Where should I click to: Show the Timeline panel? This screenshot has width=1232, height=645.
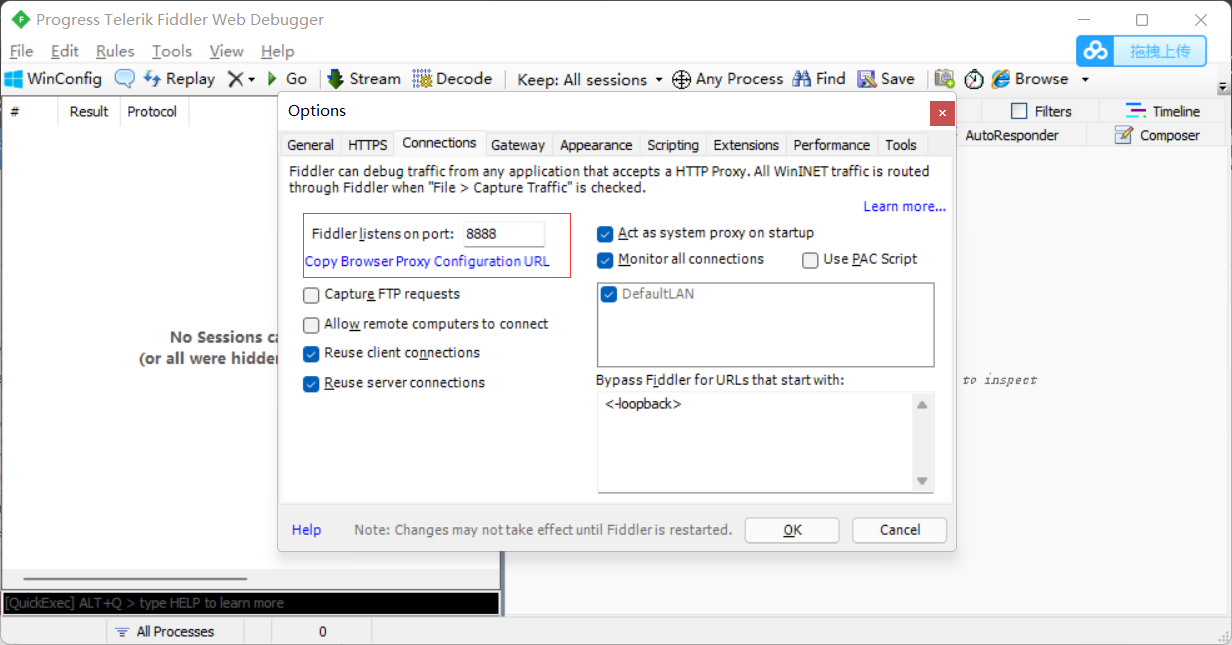(x=1163, y=111)
